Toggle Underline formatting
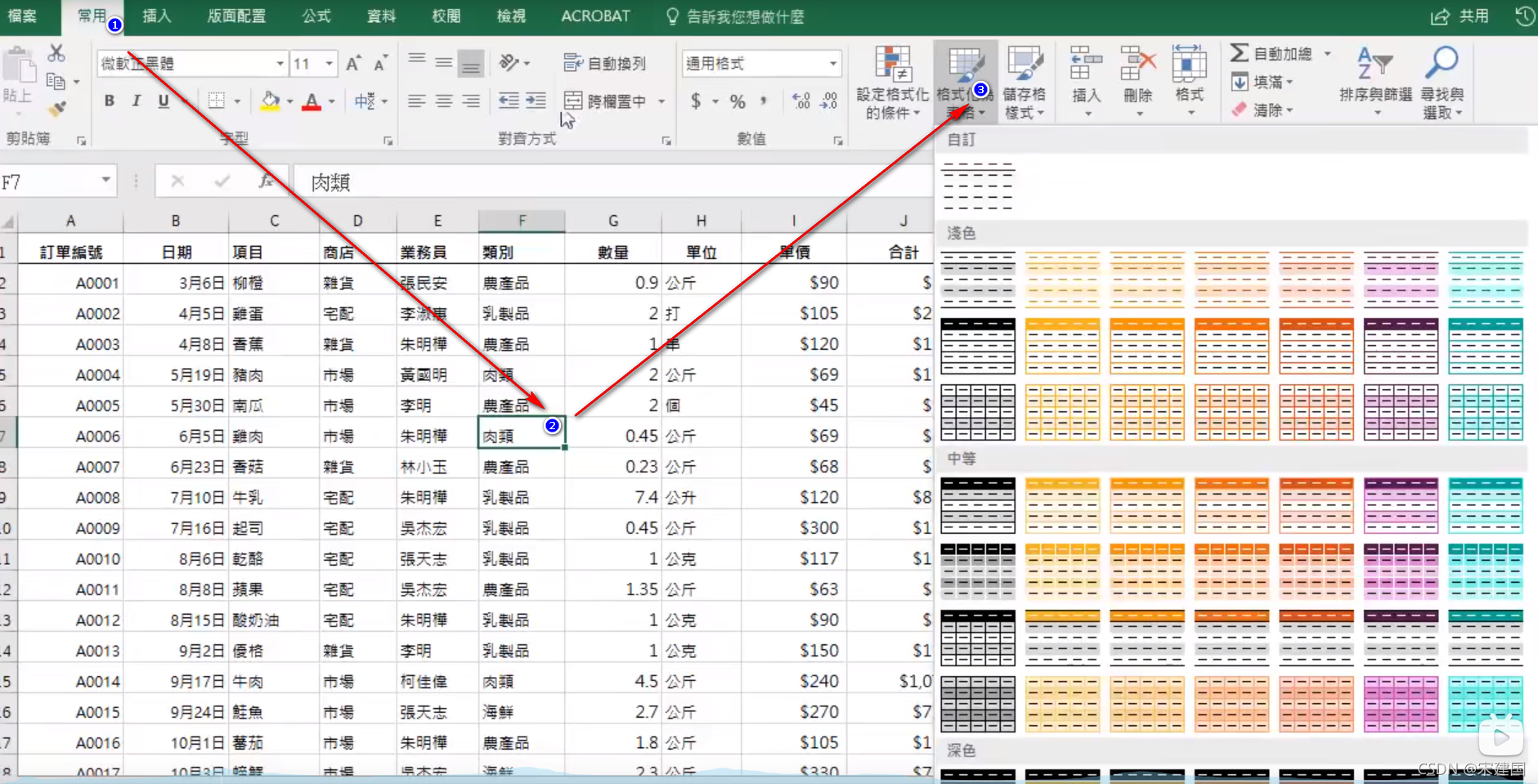The height and width of the screenshot is (784, 1538). click(164, 101)
